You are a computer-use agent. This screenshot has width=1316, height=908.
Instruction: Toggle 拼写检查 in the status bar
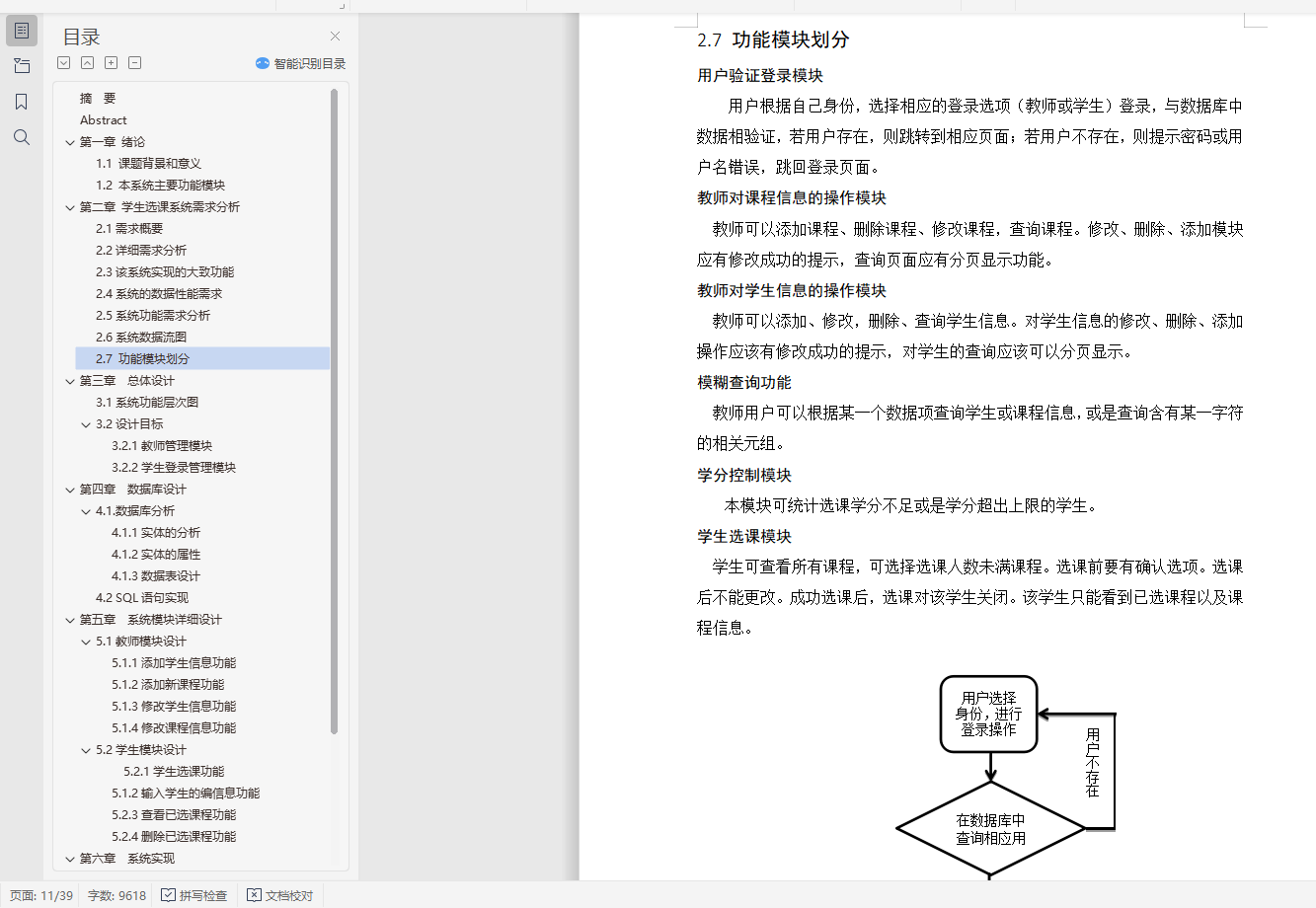[x=194, y=895]
